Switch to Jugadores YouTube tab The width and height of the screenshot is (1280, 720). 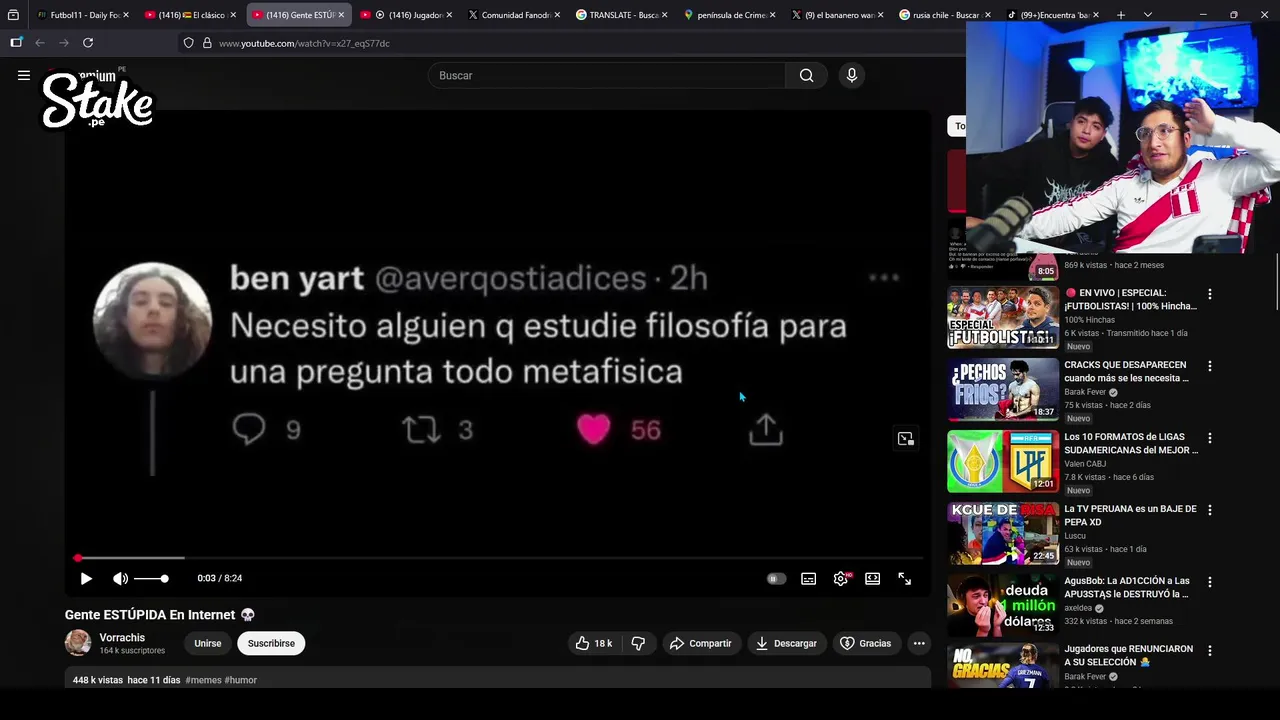406,15
